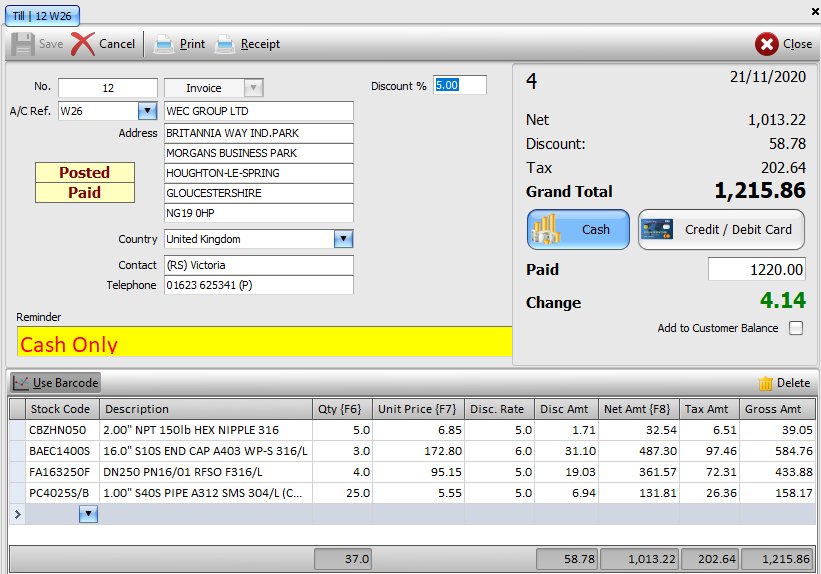Expand the Invoice type dropdown
This screenshot has height=574, width=821.
(253, 88)
